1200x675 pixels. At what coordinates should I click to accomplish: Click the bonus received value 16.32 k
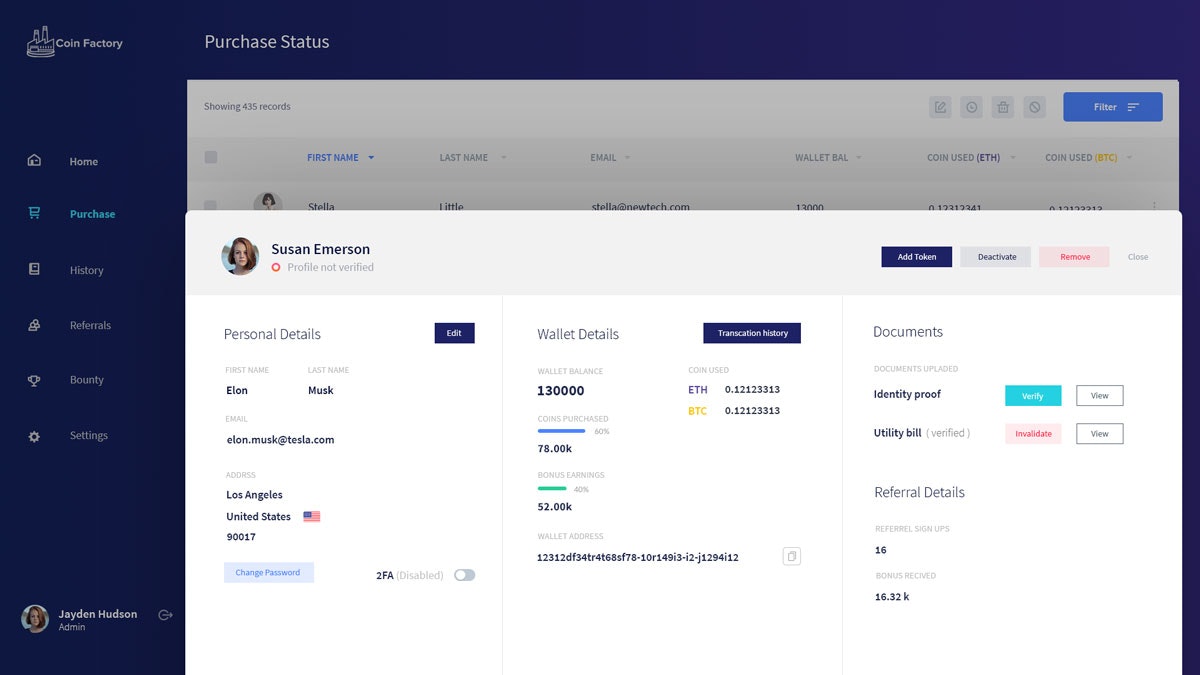[x=892, y=597]
